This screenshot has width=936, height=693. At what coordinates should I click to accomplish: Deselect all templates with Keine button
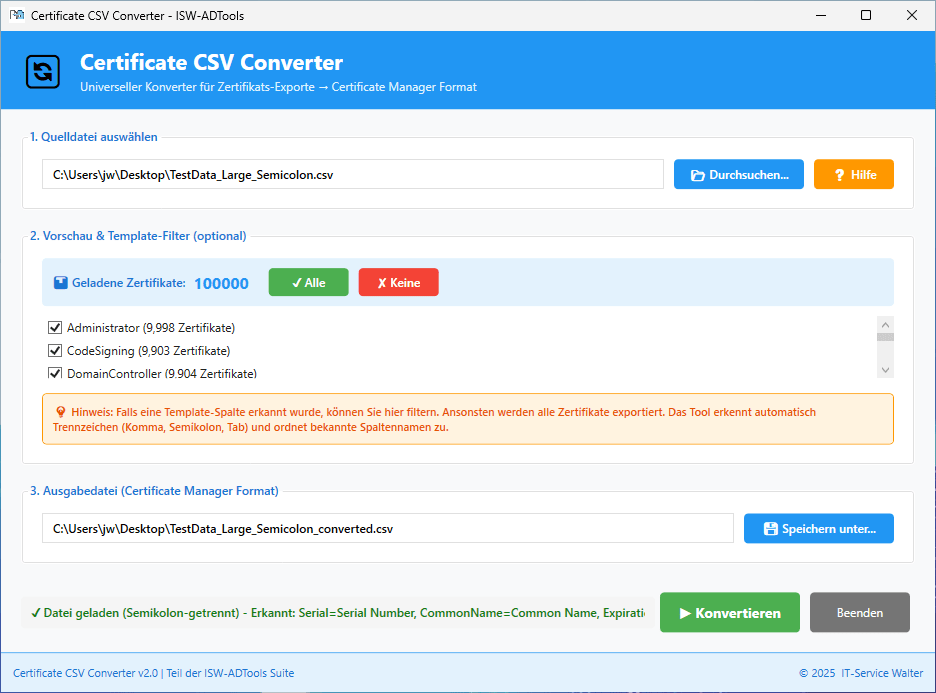(x=398, y=283)
